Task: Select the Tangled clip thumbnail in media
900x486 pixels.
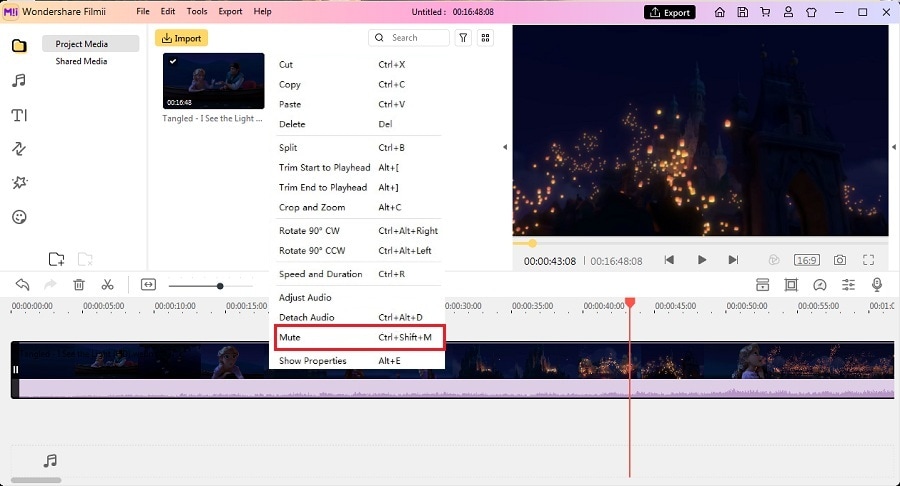Action: (214, 81)
